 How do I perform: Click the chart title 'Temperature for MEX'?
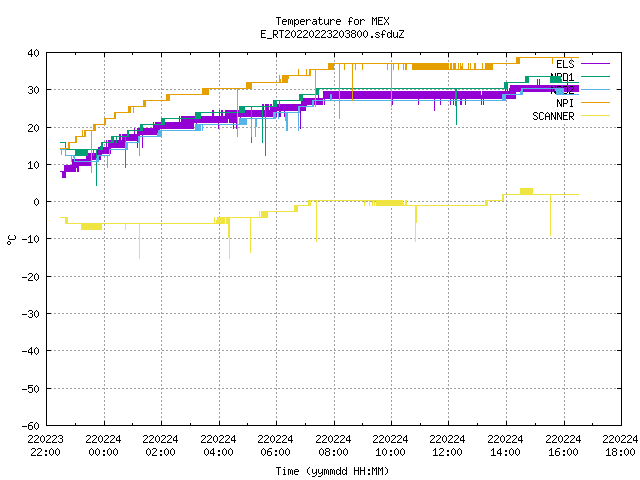(332, 21)
